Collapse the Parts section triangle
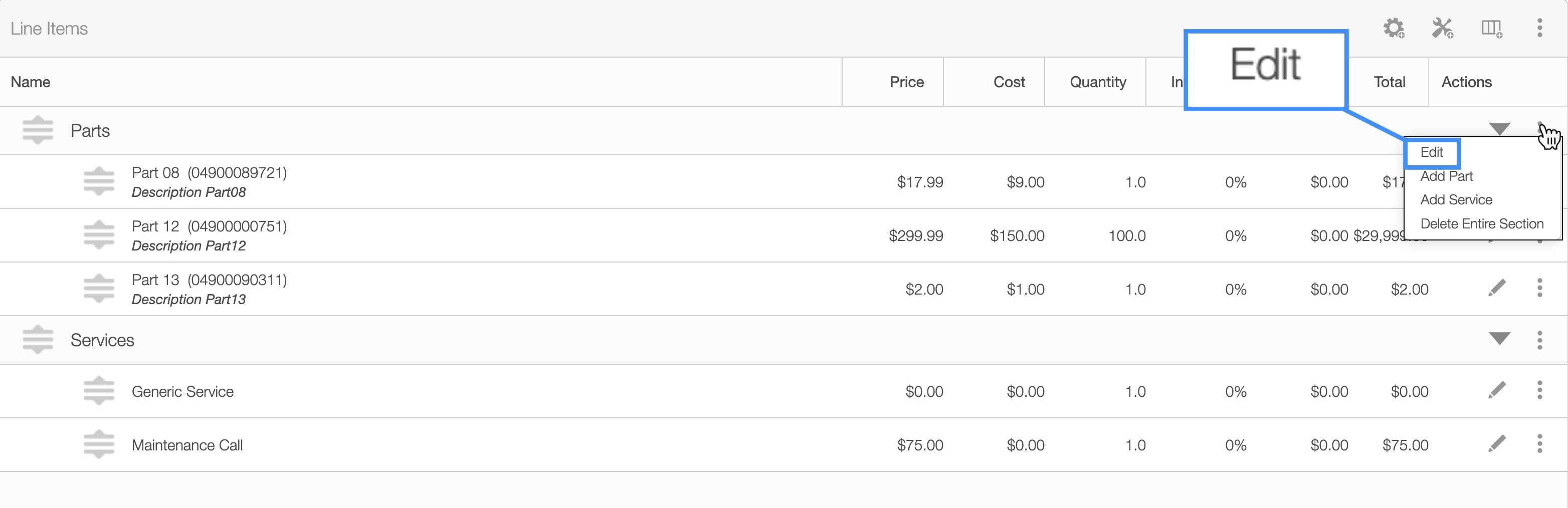The height and width of the screenshot is (508, 1568). point(1499,129)
